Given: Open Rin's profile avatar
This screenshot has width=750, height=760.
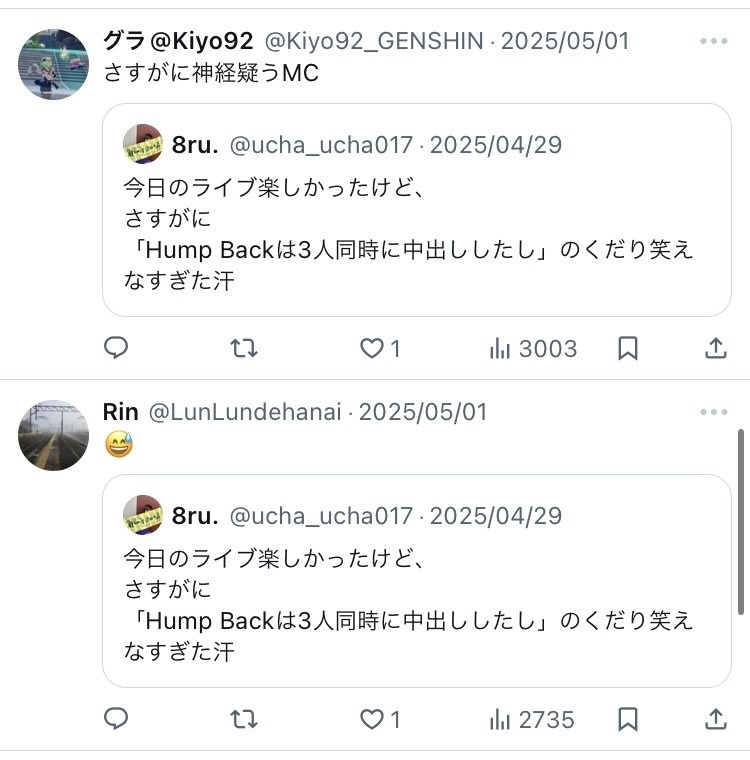Looking at the screenshot, I should (x=54, y=435).
